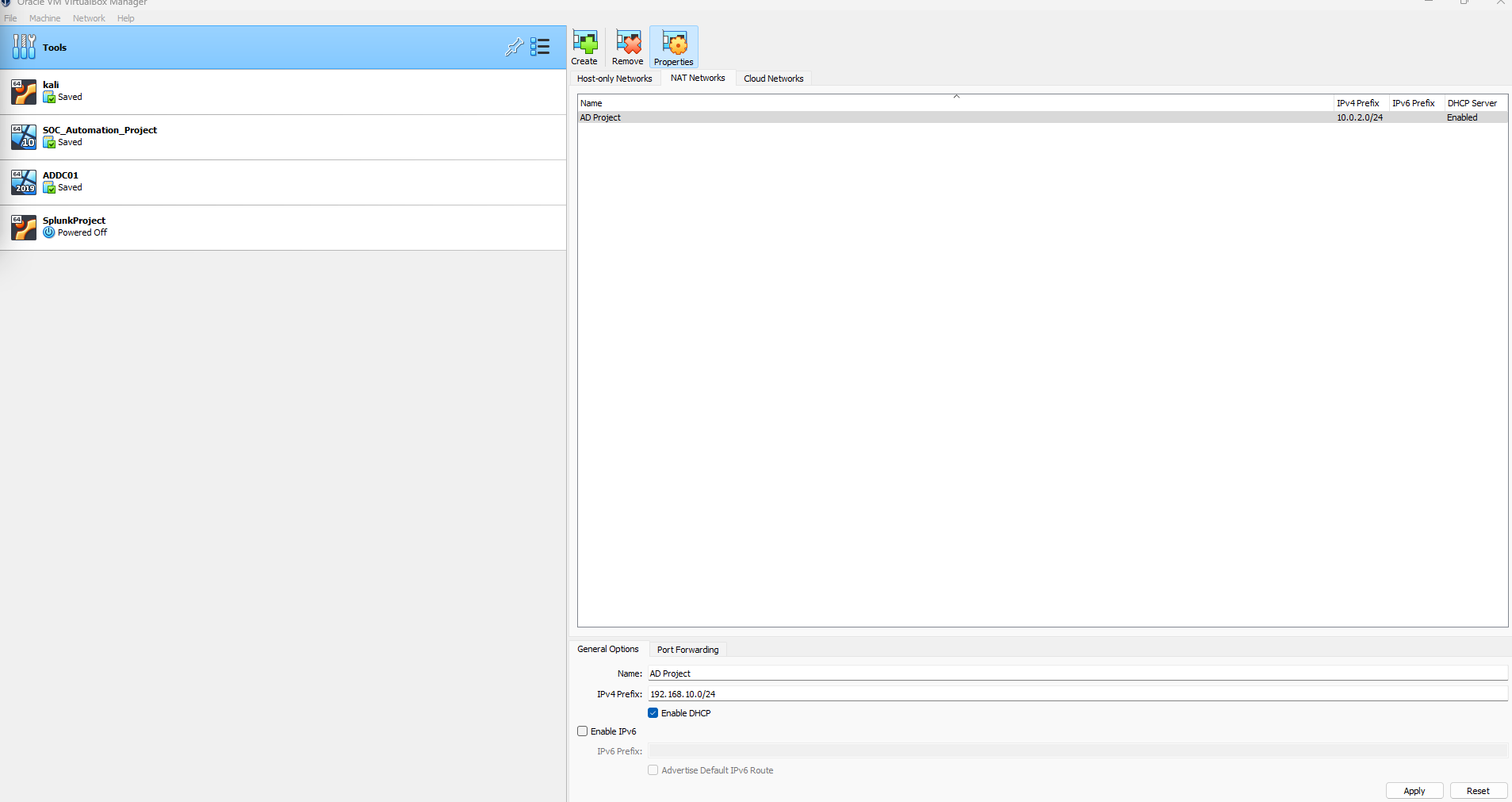Image resolution: width=1512 pixels, height=802 pixels.
Task: Open the Machine menu
Action: tap(45, 18)
